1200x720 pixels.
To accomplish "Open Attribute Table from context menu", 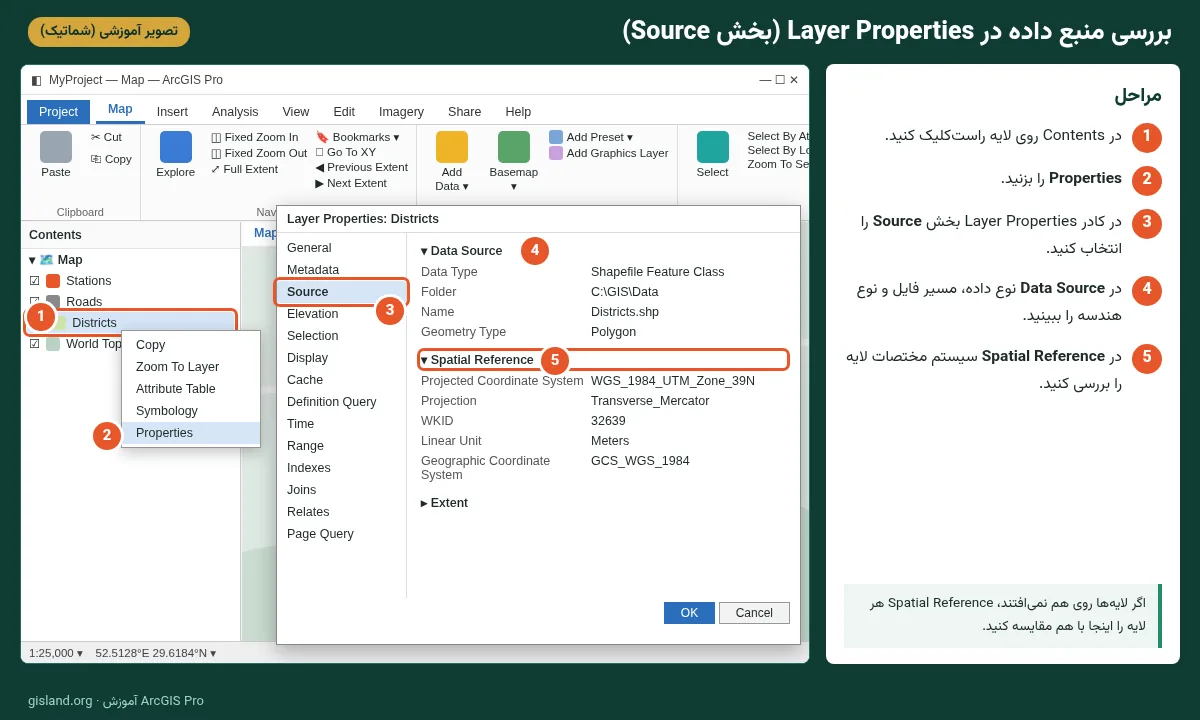I will [x=191, y=389].
